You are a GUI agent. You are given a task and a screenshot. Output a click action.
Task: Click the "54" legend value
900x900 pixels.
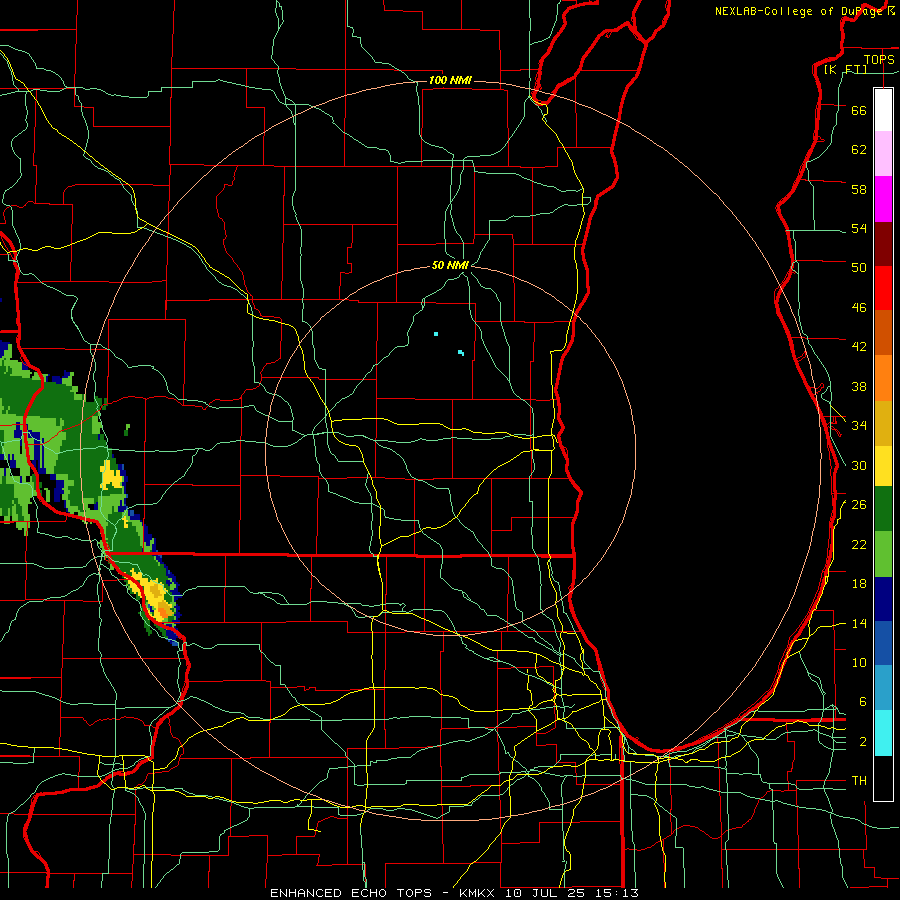[859, 228]
